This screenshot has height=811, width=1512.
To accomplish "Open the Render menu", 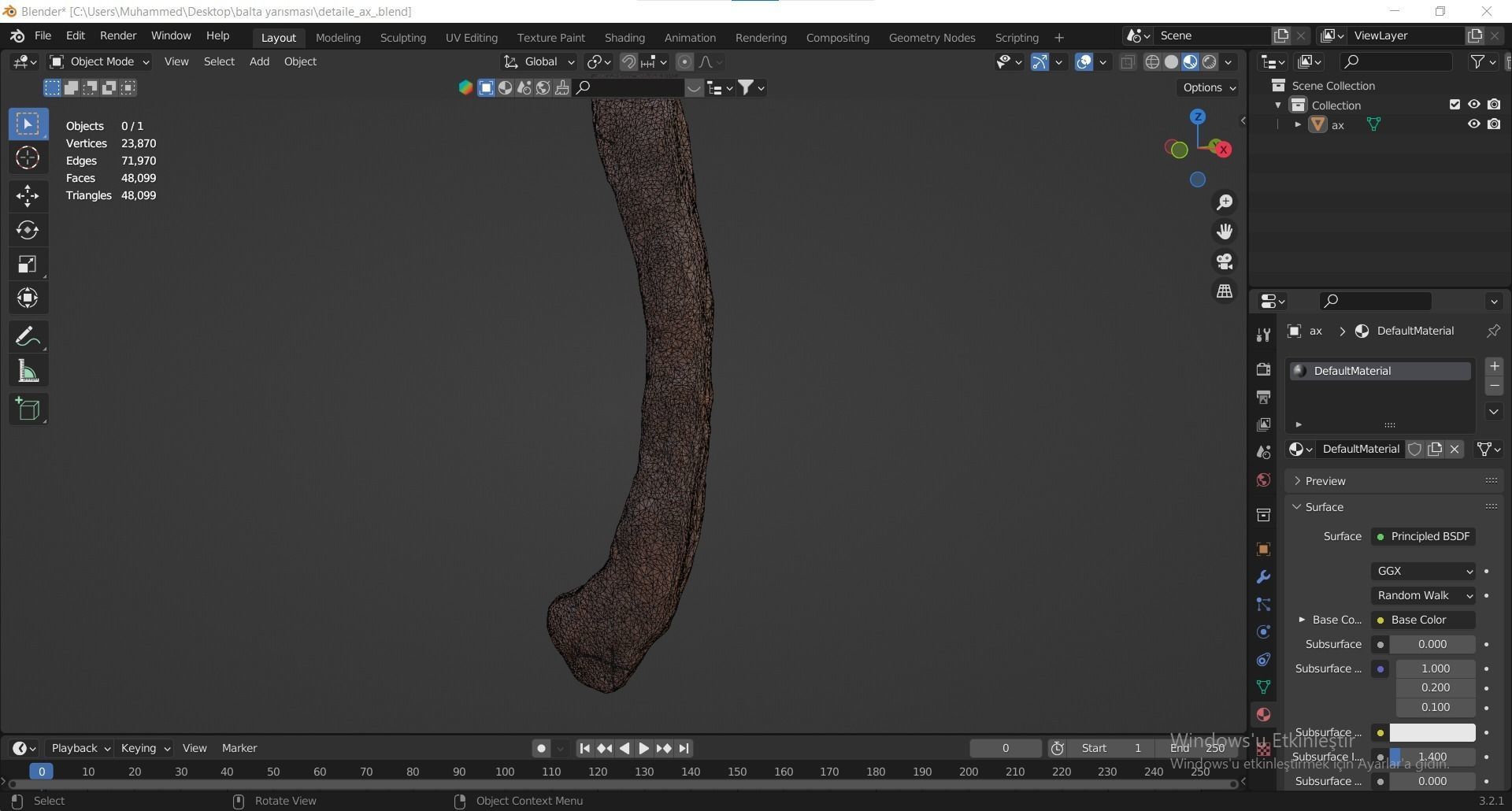I will point(117,35).
